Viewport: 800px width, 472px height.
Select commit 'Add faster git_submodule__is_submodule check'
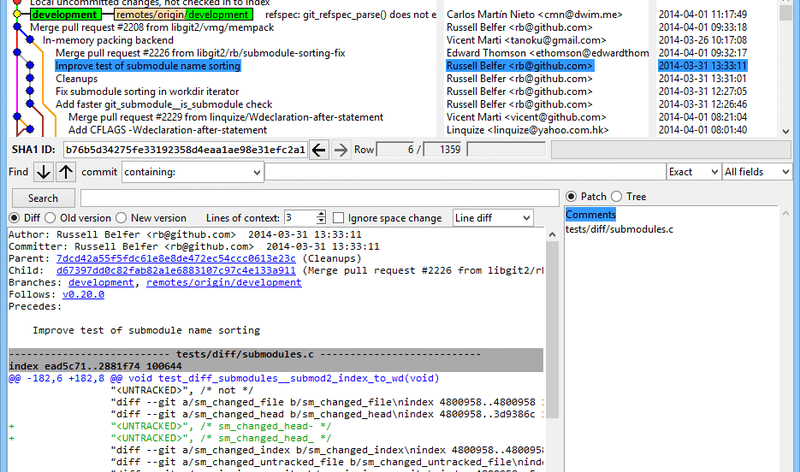pos(164,104)
